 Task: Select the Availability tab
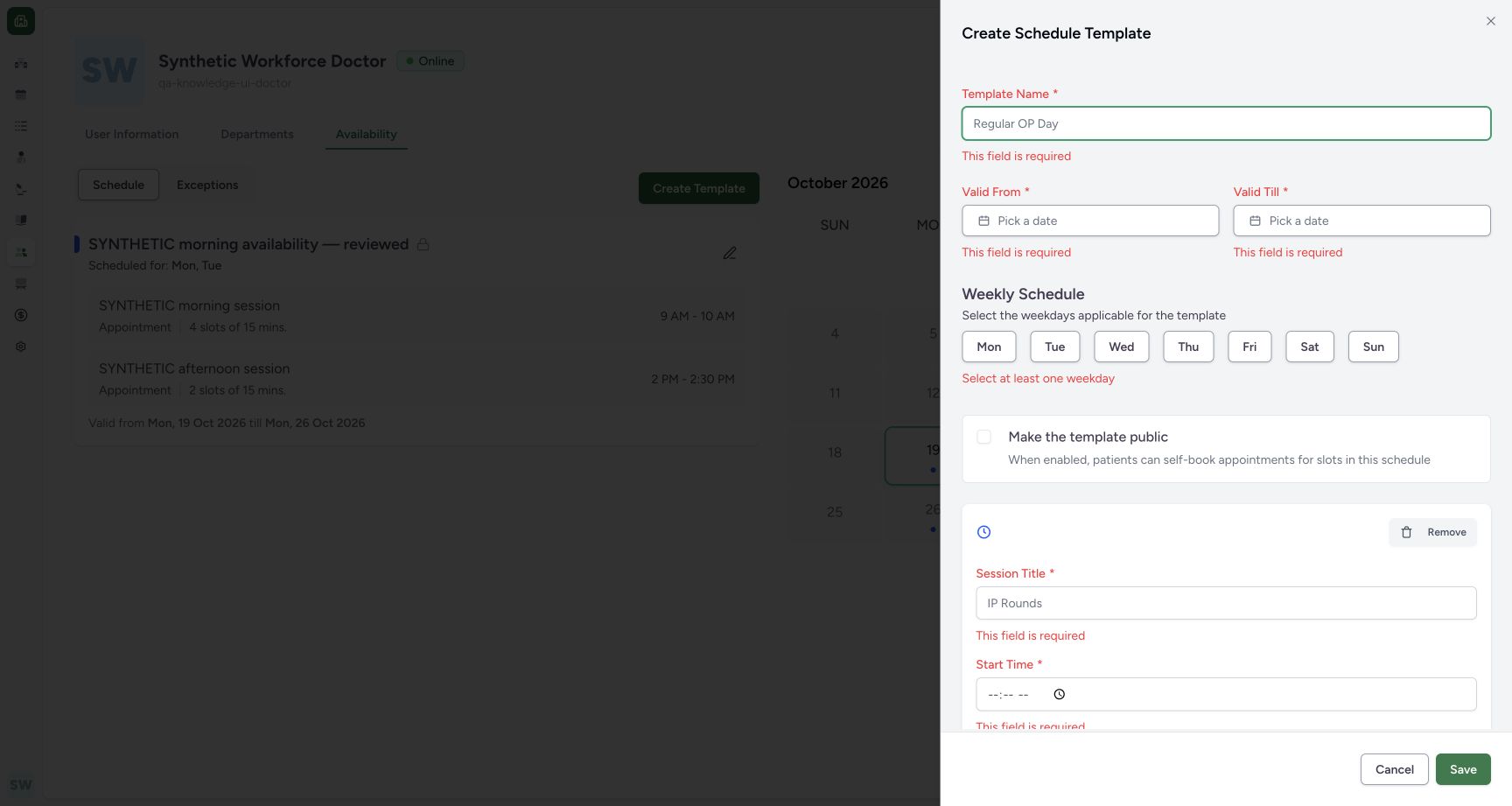point(366,134)
